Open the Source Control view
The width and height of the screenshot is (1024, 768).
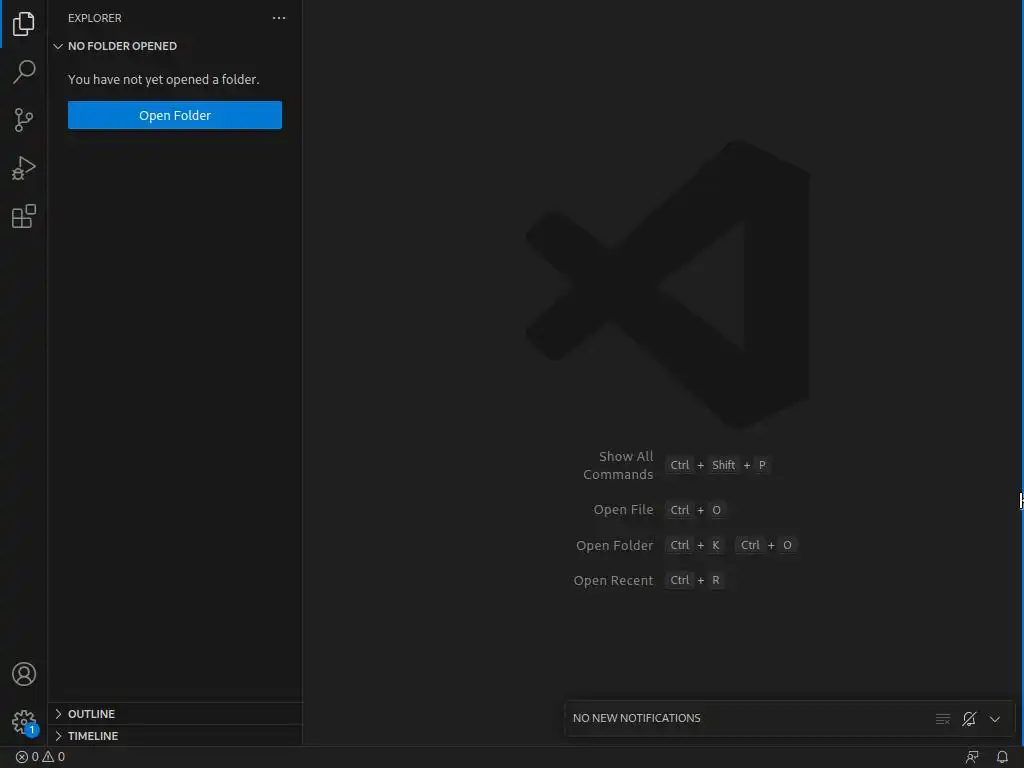point(24,120)
